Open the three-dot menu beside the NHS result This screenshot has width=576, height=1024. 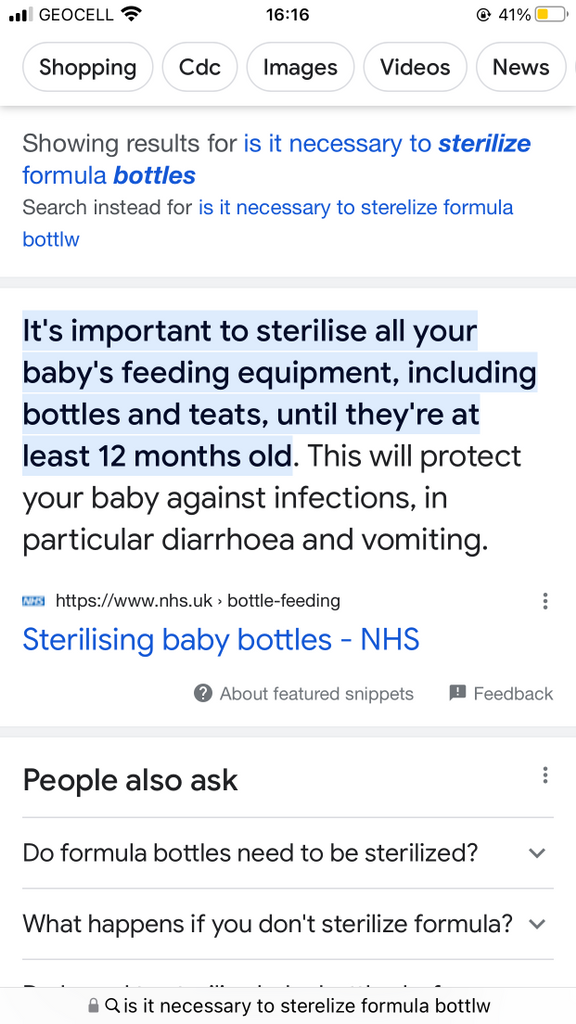tap(545, 601)
